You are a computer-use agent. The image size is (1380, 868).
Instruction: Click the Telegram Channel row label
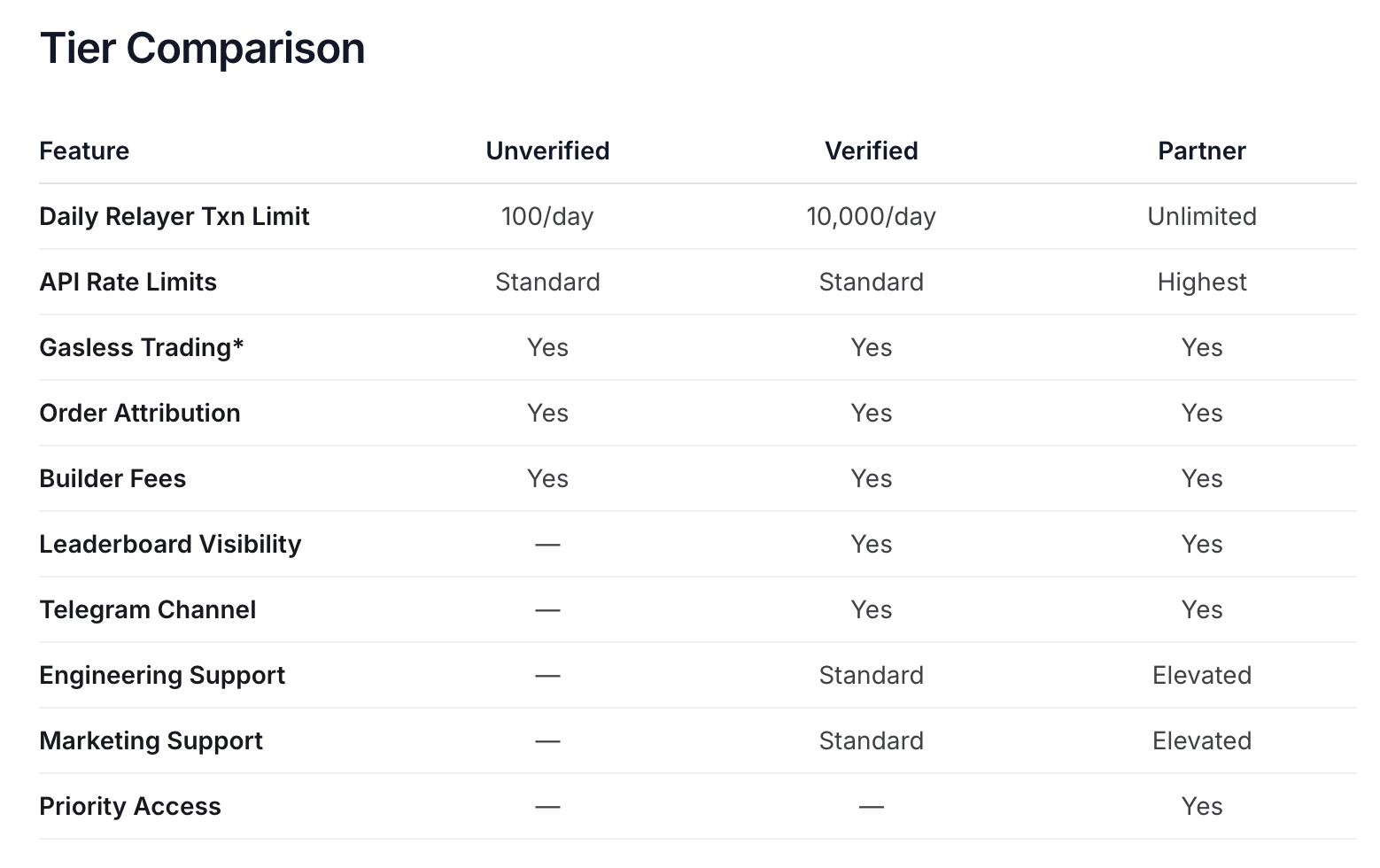(x=148, y=609)
